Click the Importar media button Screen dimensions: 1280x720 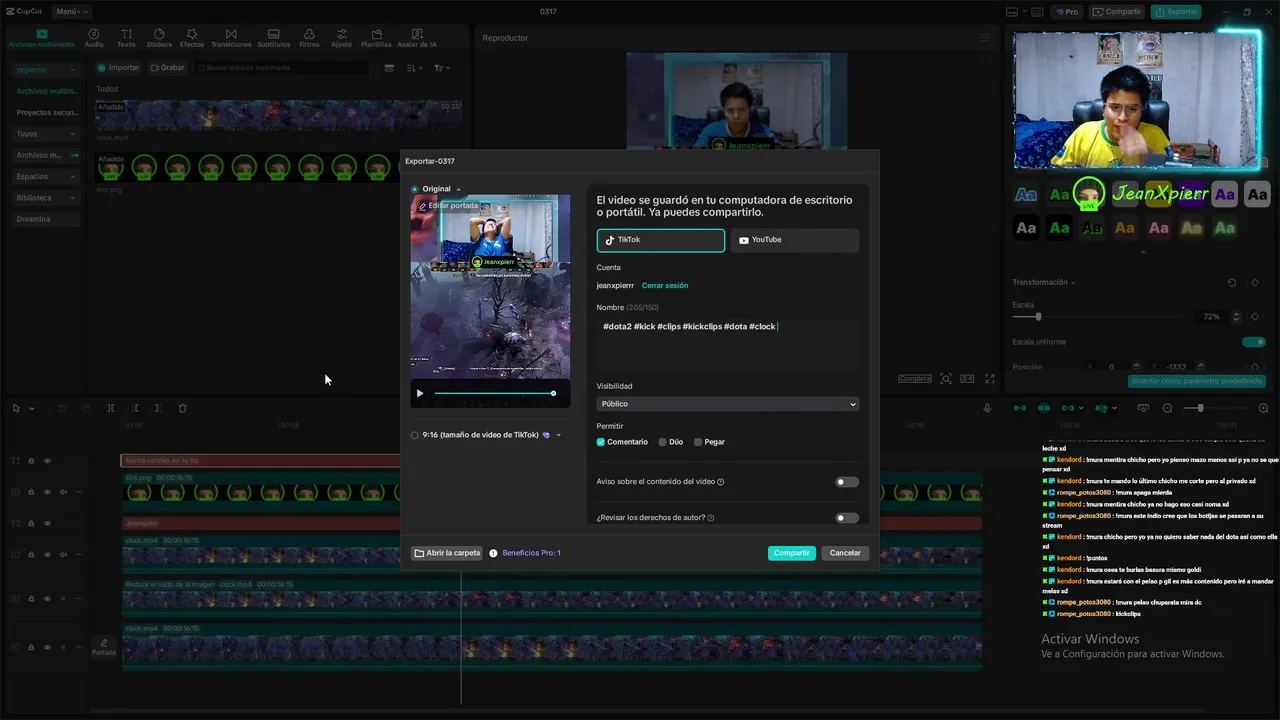[x=118, y=68]
